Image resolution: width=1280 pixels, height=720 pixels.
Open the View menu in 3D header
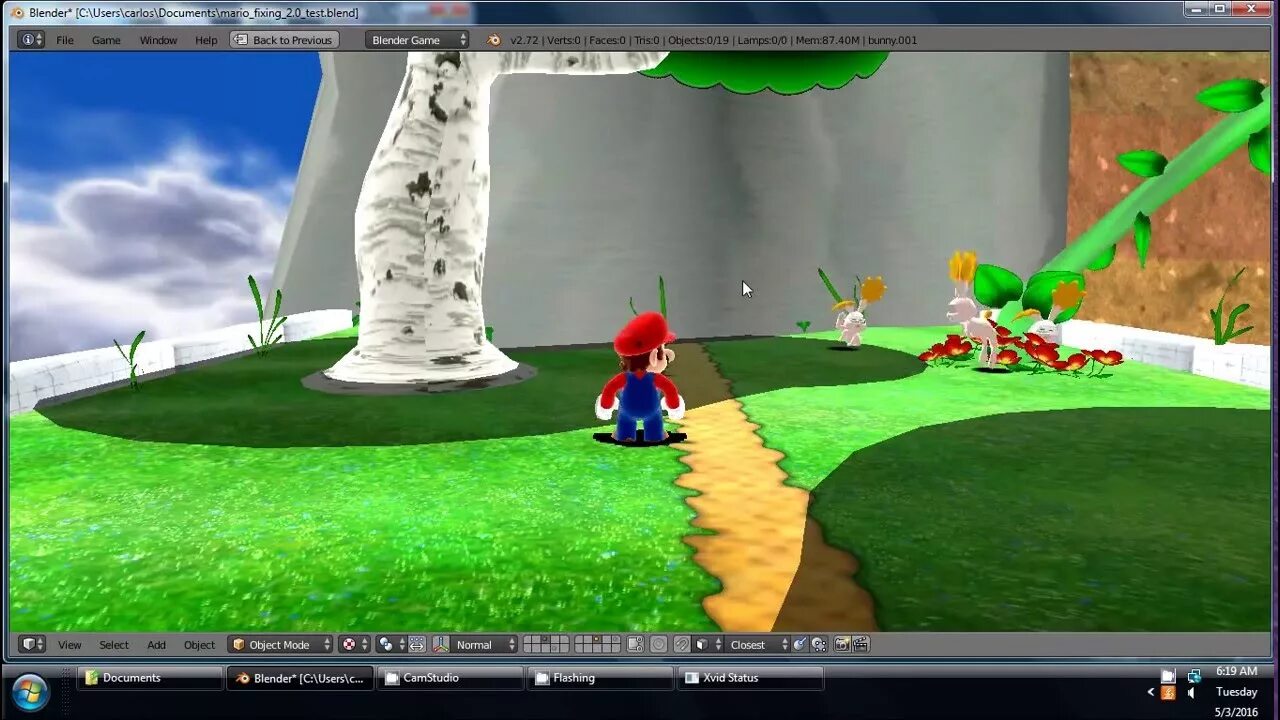pyautogui.click(x=69, y=645)
